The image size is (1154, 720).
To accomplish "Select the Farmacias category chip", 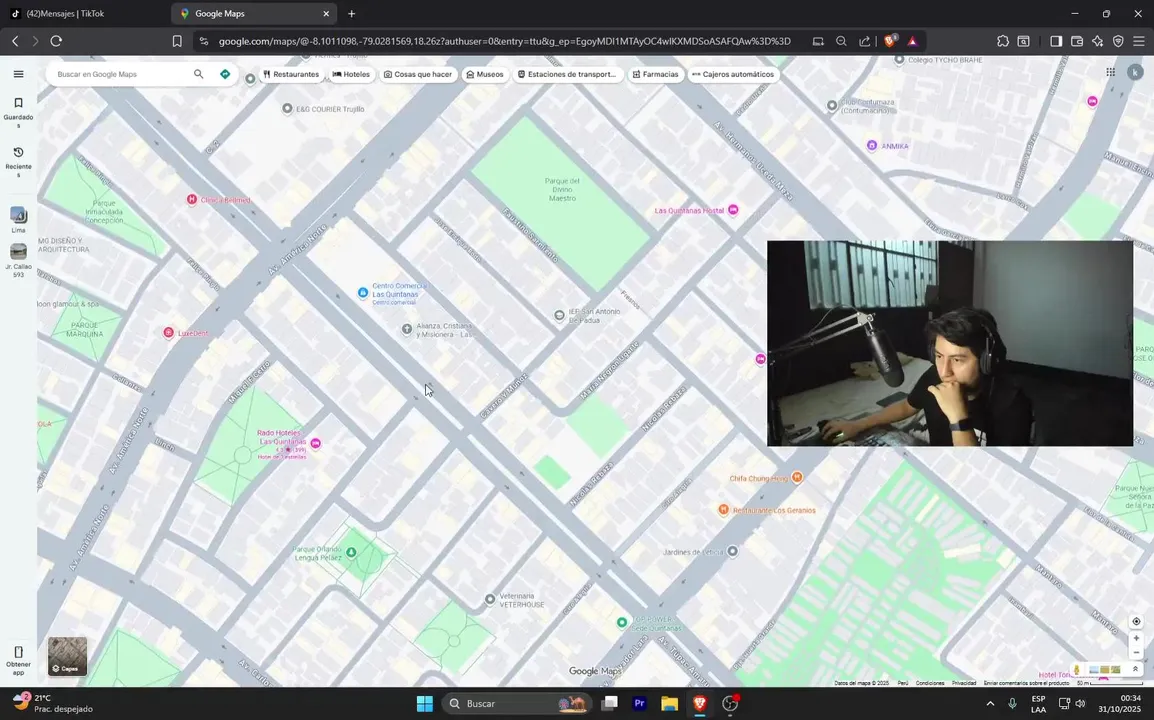I will point(655,74).
